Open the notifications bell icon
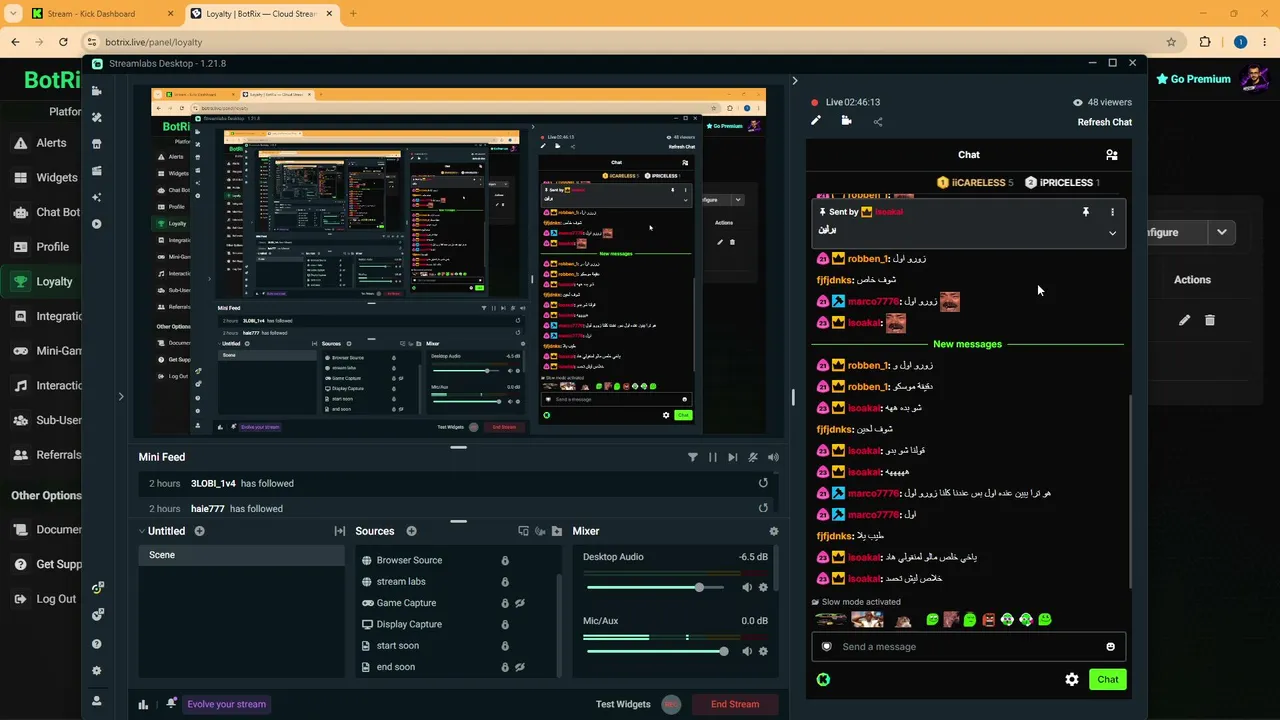 point(171,703)
